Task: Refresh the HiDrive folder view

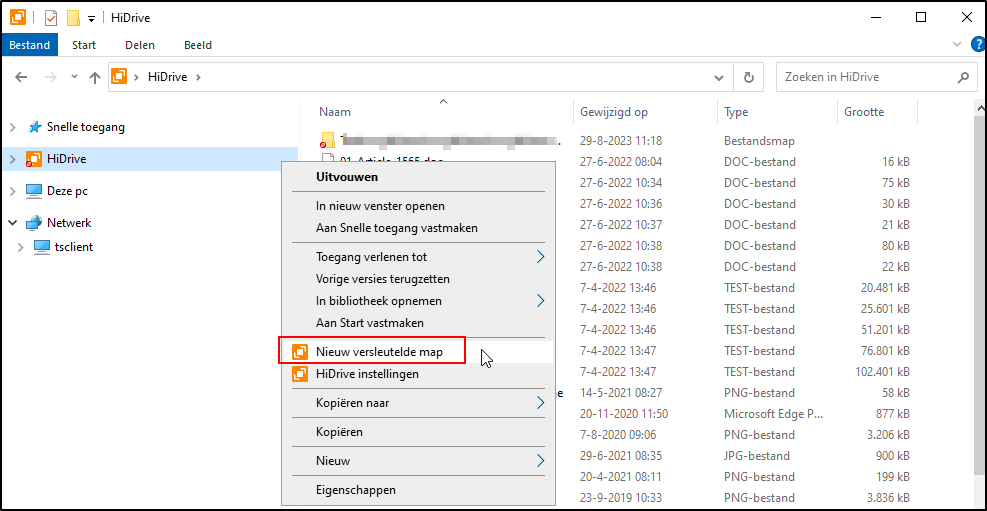Action: (x=748, y=77)
